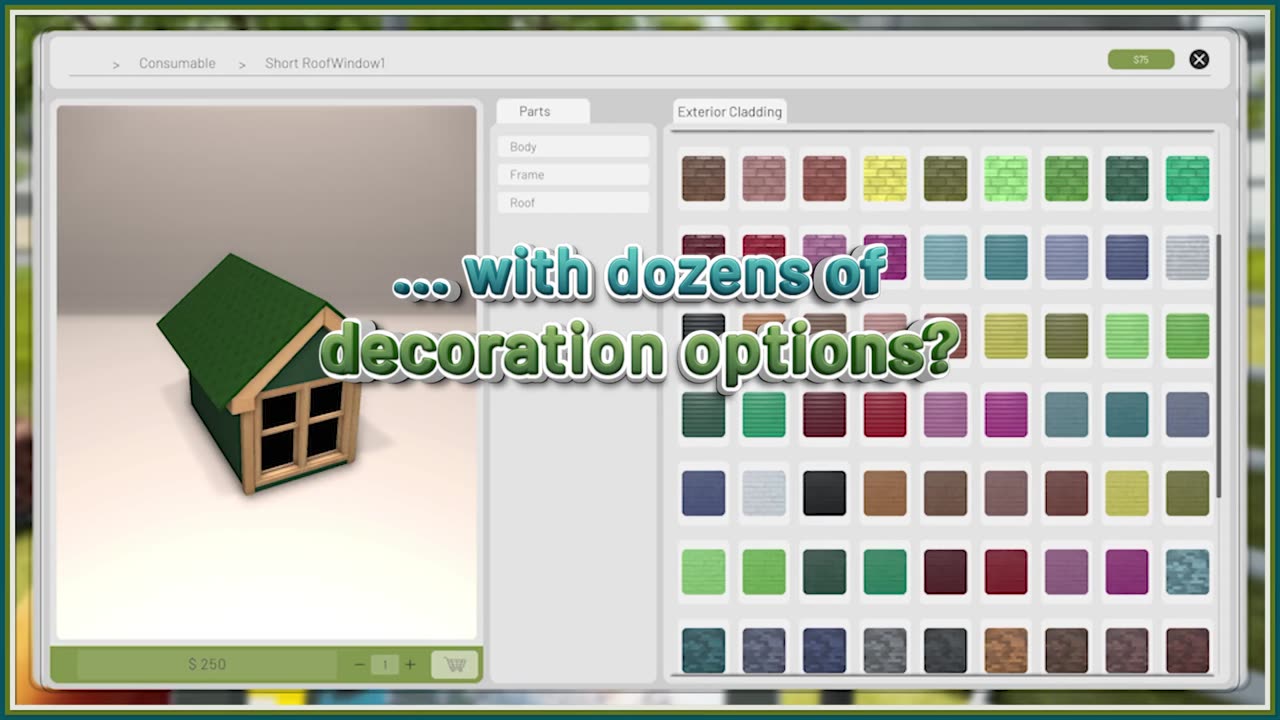Viewport: 1280px width, 720px height.
Task: Close the item customization window
Action: point(1199,60)
